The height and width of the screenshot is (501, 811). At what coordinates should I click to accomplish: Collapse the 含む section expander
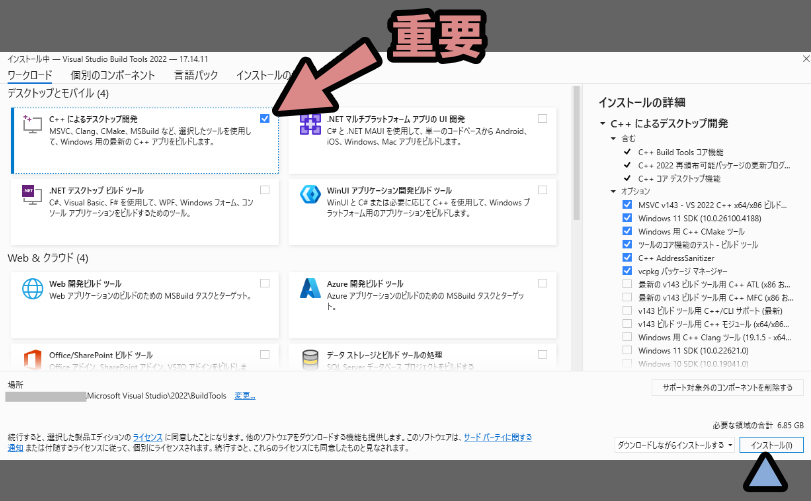point(613,139)
